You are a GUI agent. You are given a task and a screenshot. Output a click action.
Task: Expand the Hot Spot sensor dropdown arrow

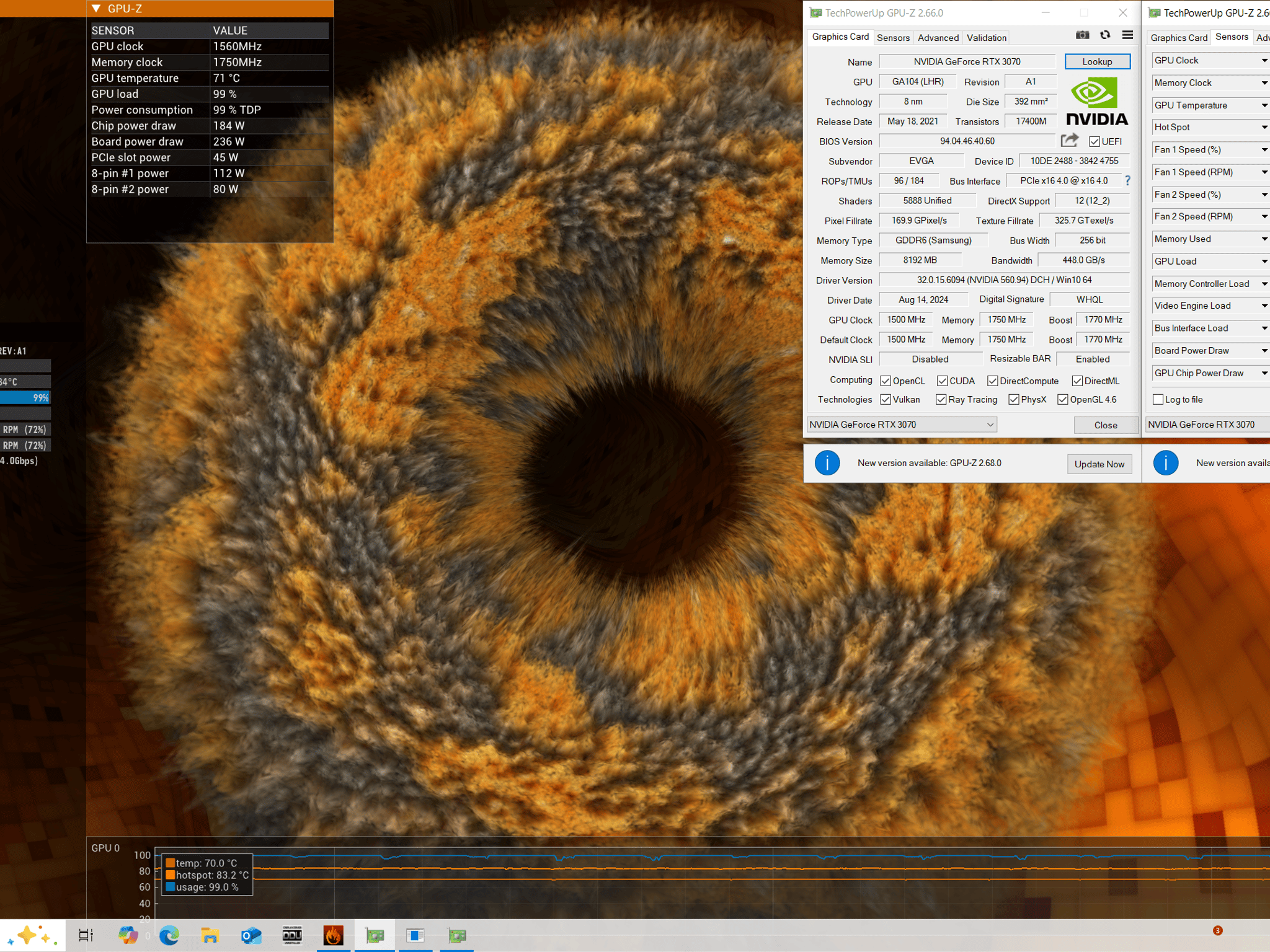coord(1264,128)
